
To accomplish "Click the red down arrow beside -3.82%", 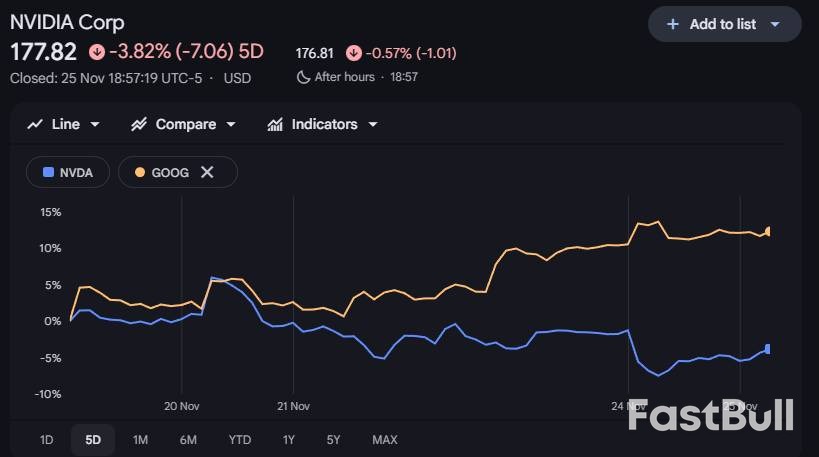I will [96, 52].
